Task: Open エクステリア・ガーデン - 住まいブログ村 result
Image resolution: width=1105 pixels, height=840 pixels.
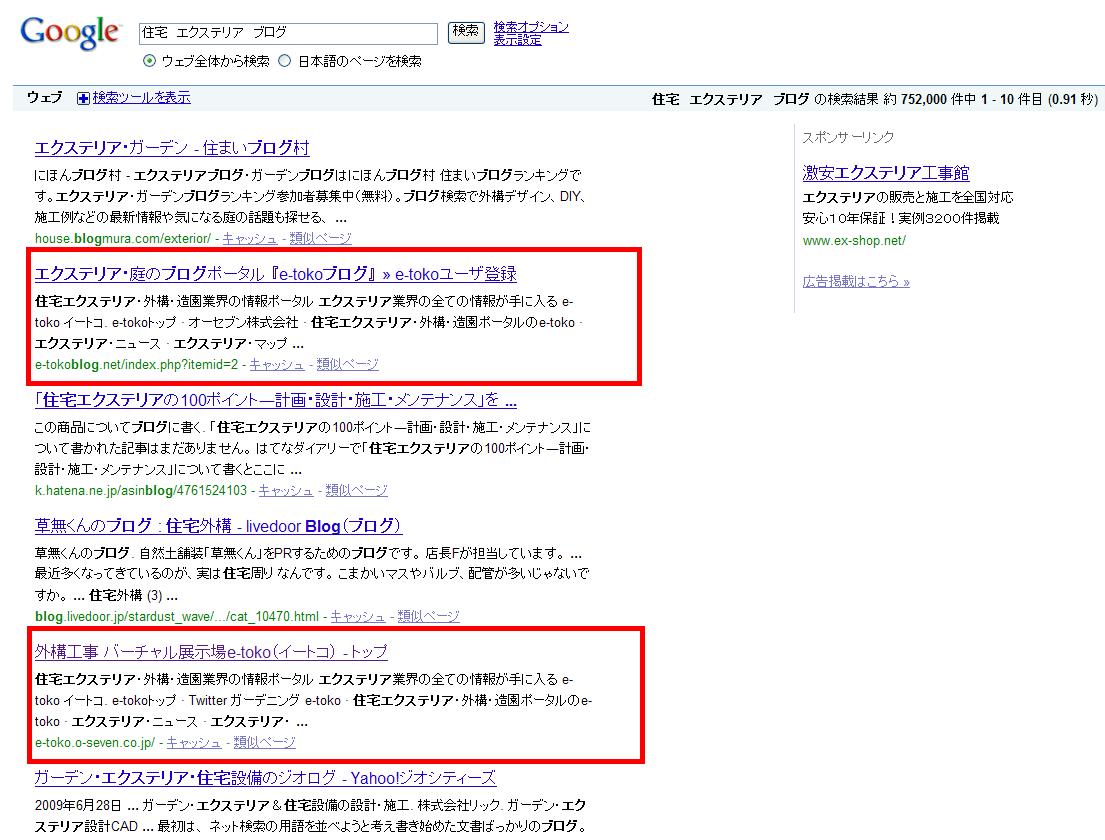Action: click(172, 148)
